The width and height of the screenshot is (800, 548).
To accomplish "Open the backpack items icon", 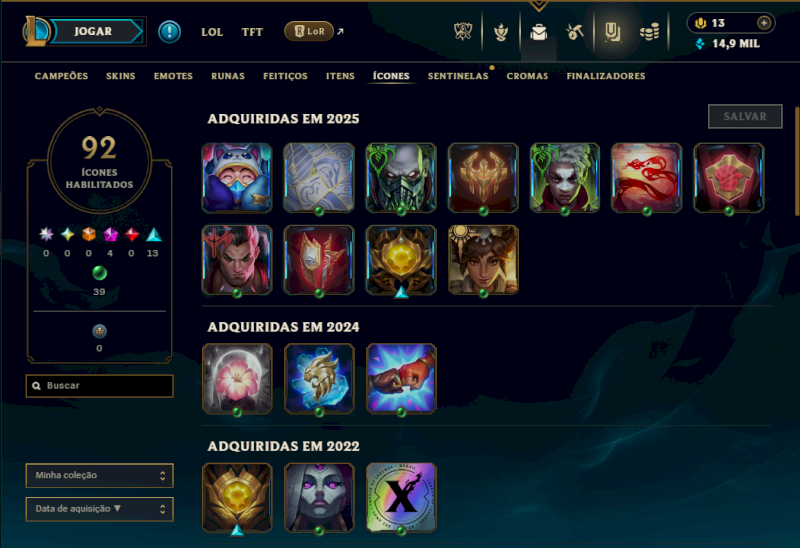I will pos(539,32).
